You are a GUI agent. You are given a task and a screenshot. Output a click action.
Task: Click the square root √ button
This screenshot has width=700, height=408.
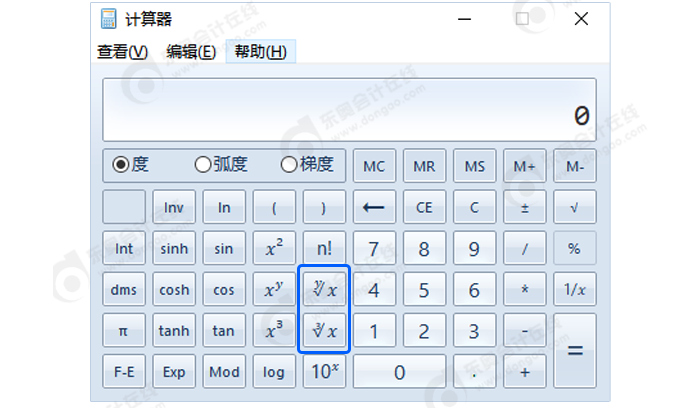(x=574, y=208)
